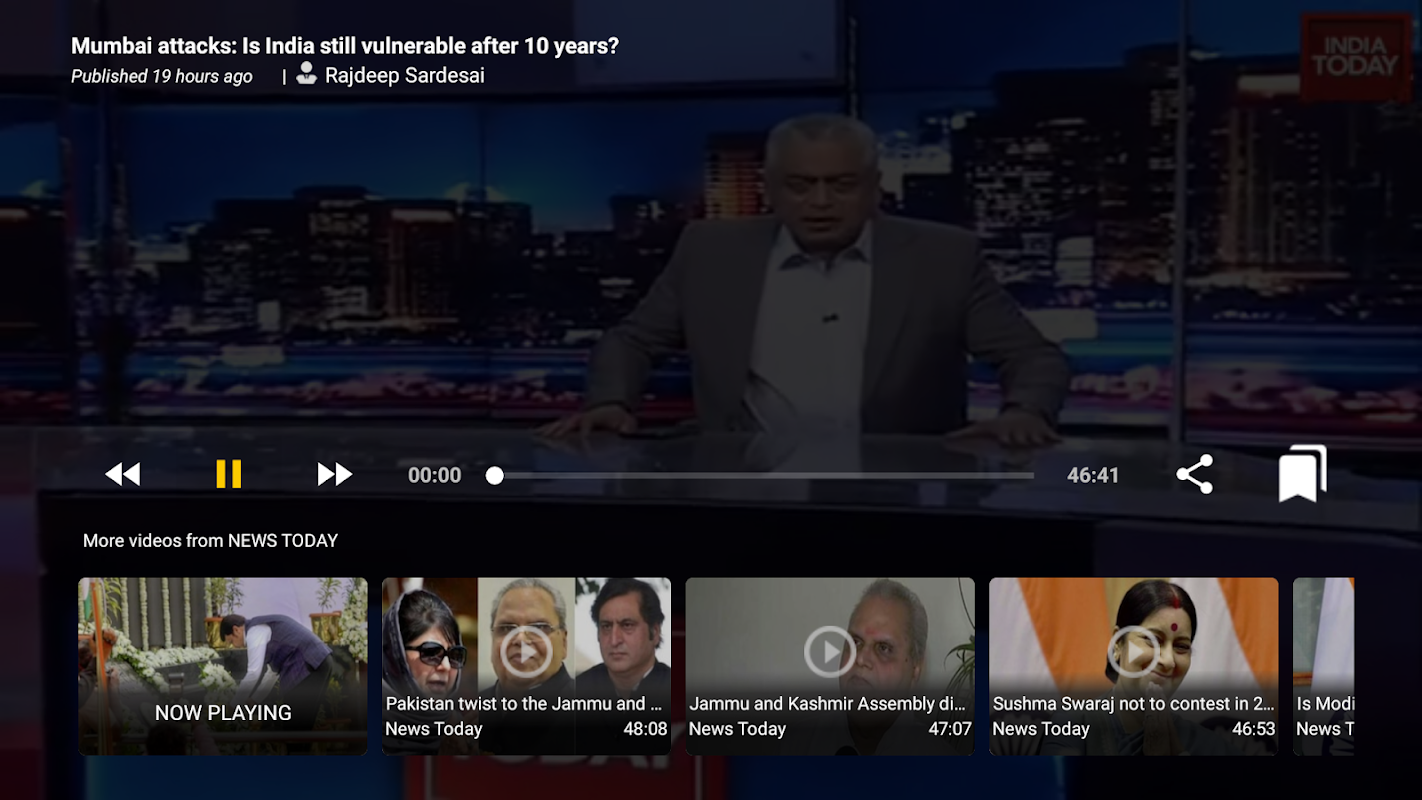Jump to middle of progress bar
The width and height of the screenshot is (1422, 800).
pyautogui.click(x=765, y=476)
